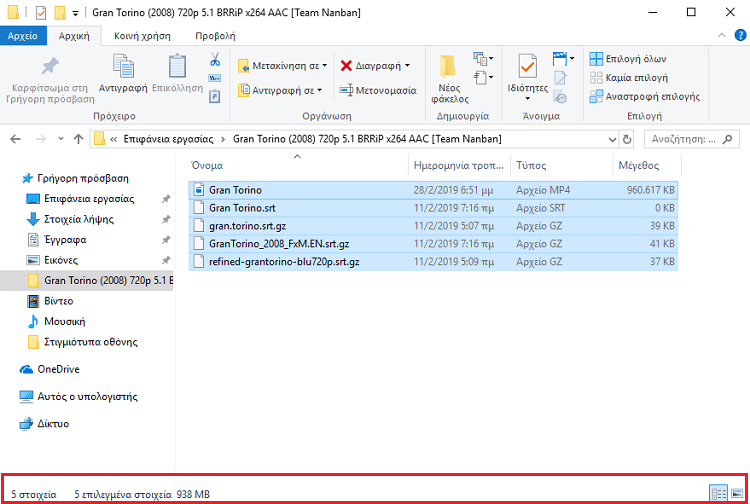Switch to Αρχική tab
750x504 pixels.
(x=74, y=36)
